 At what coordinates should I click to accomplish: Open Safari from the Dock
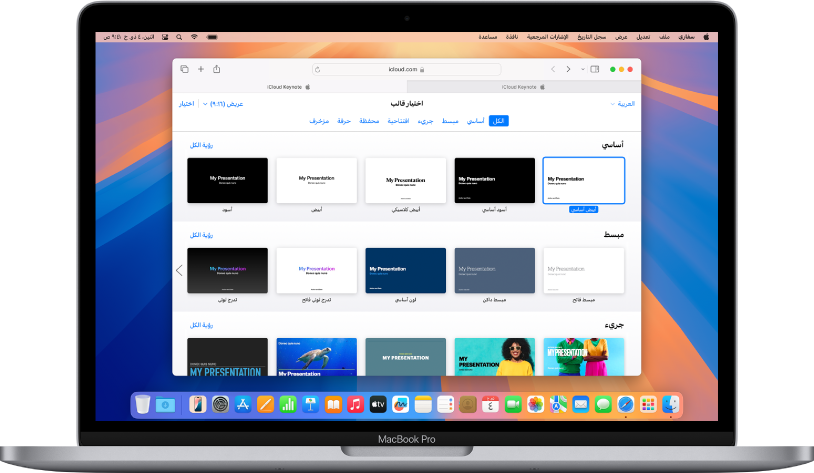coord(626,404)
